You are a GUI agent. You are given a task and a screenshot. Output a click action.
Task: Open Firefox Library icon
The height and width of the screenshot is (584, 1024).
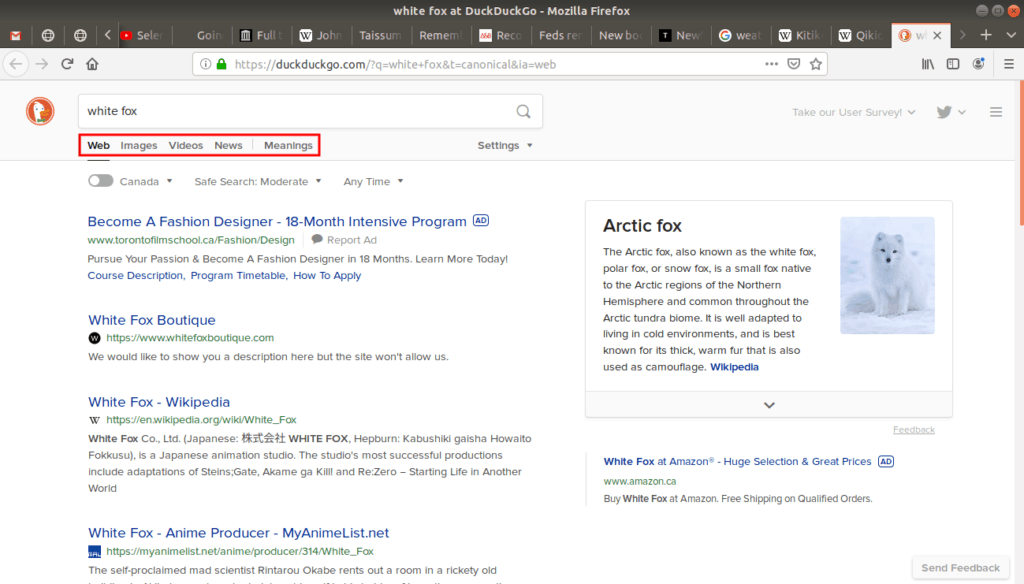click(x=928, y=64)
